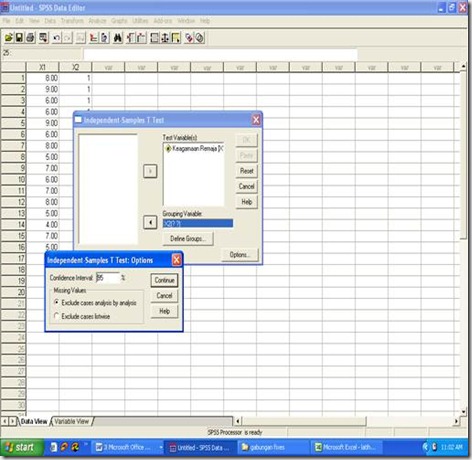Click the data grid scroll-down arrow
The height and width of the screenshot is (460, 472).
tap(464, 412)
